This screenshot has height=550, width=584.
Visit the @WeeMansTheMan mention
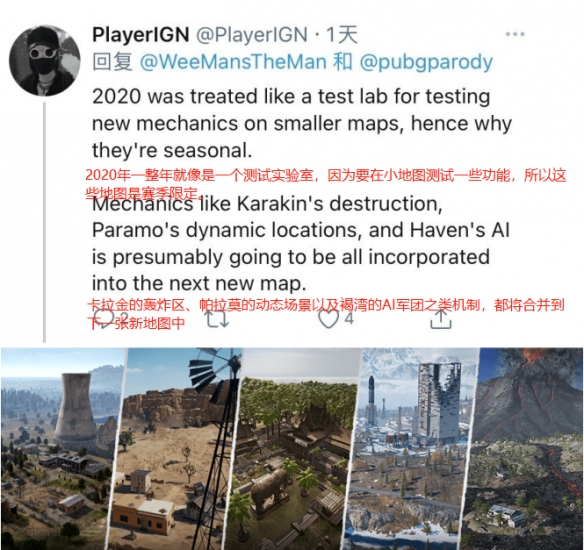(233, 62)
